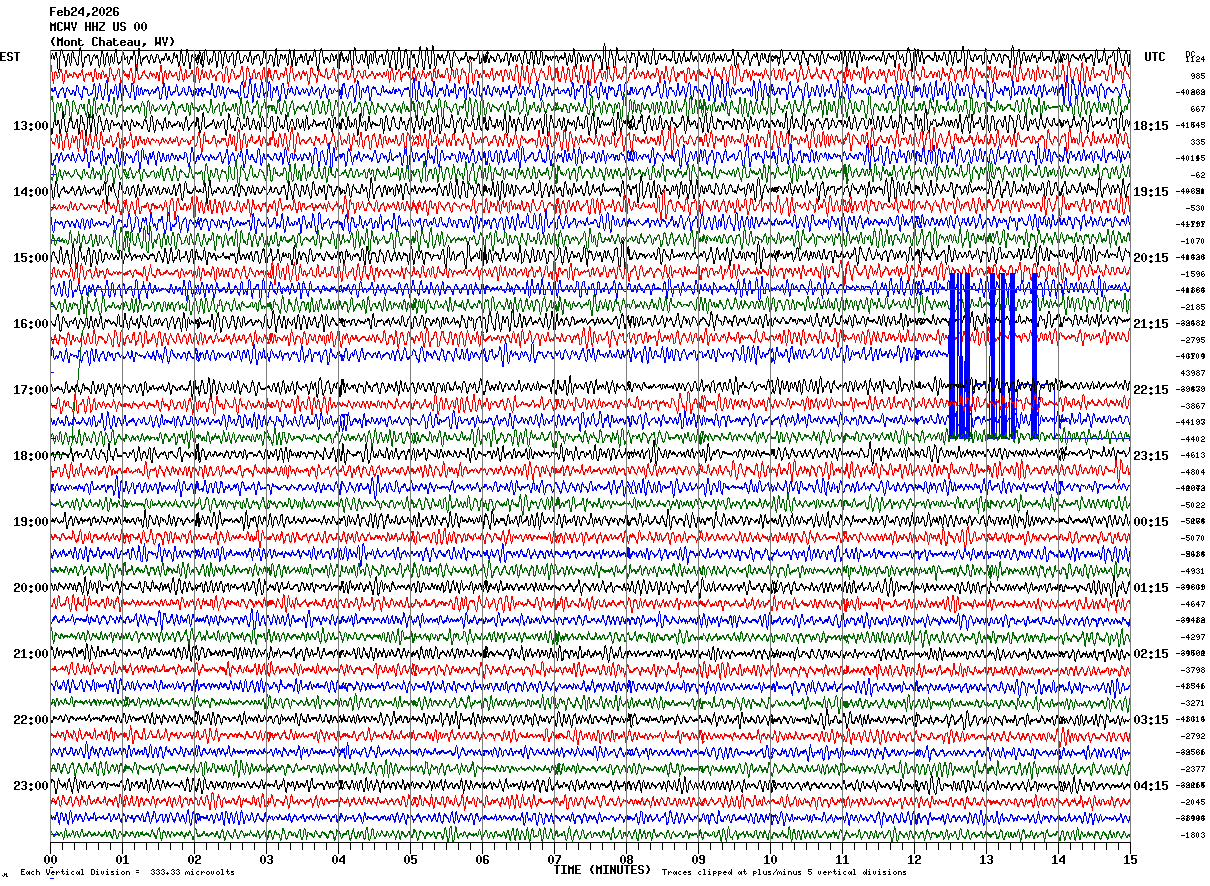Viewport: 1210px width, 886px height.
Task: Click minute 12 on the time axis
Action: [914, 859]
